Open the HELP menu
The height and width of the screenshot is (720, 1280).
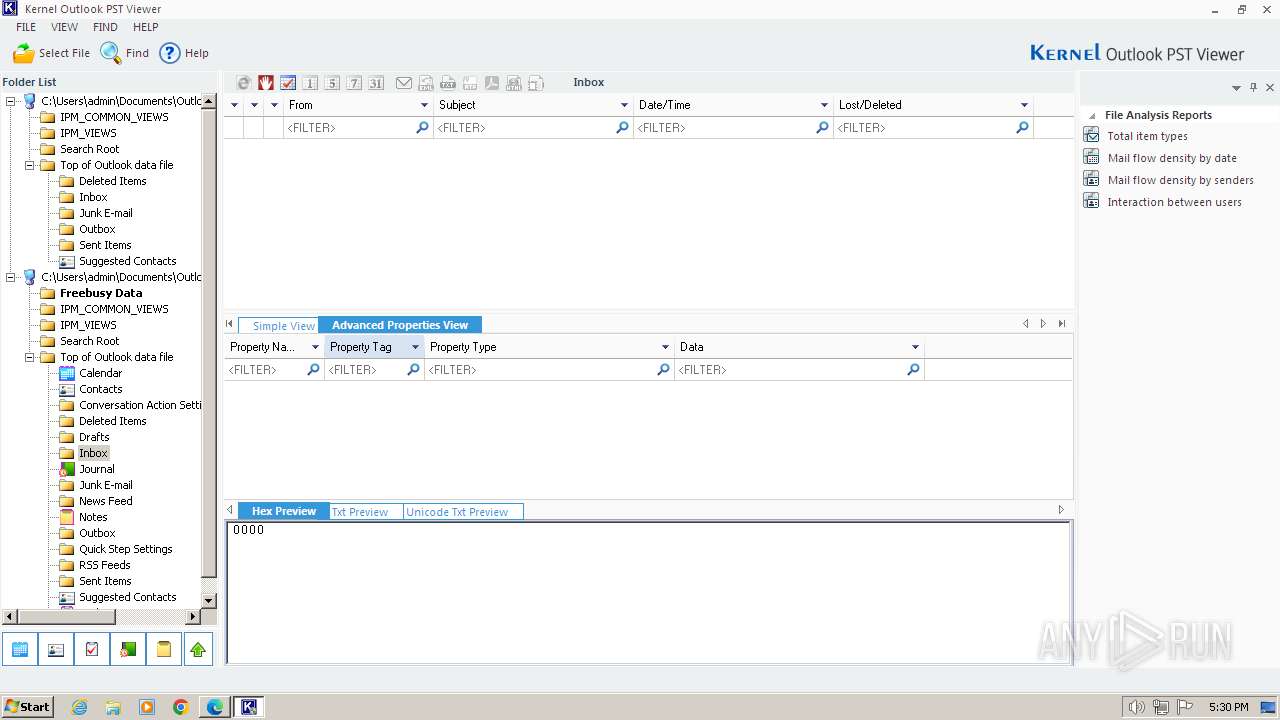coord(146,27)
